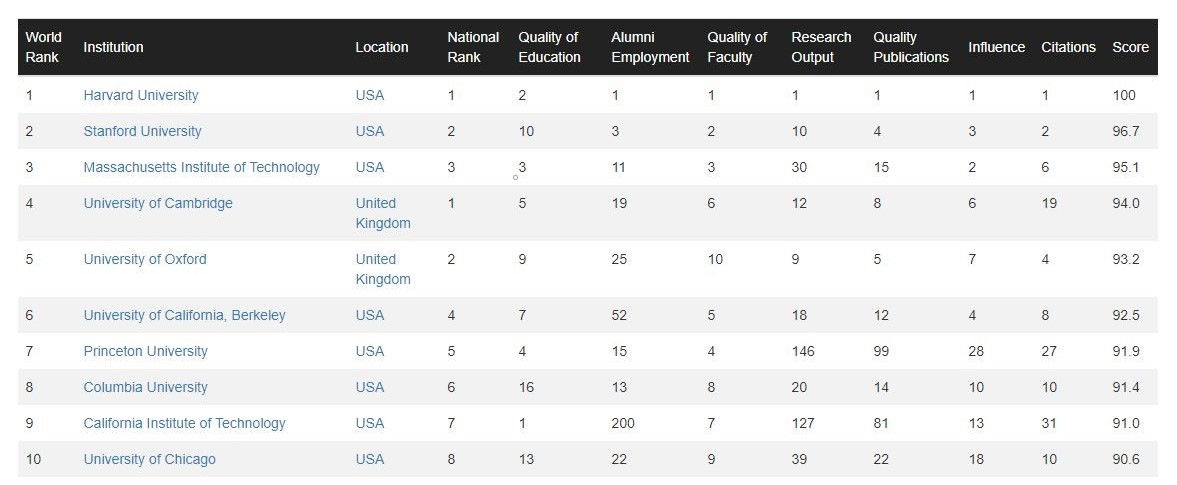Open University of California, Berkeley link

pyautogui.click(x=184, y=315)
